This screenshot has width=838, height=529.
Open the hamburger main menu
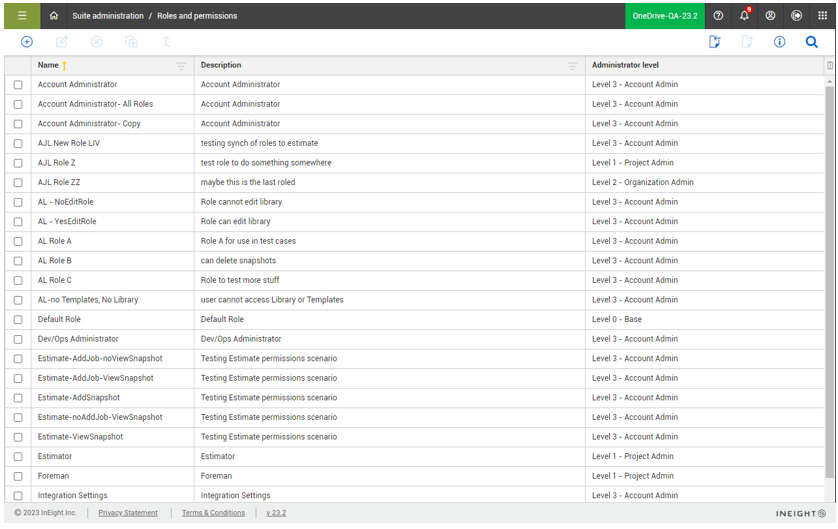point(22,16)
